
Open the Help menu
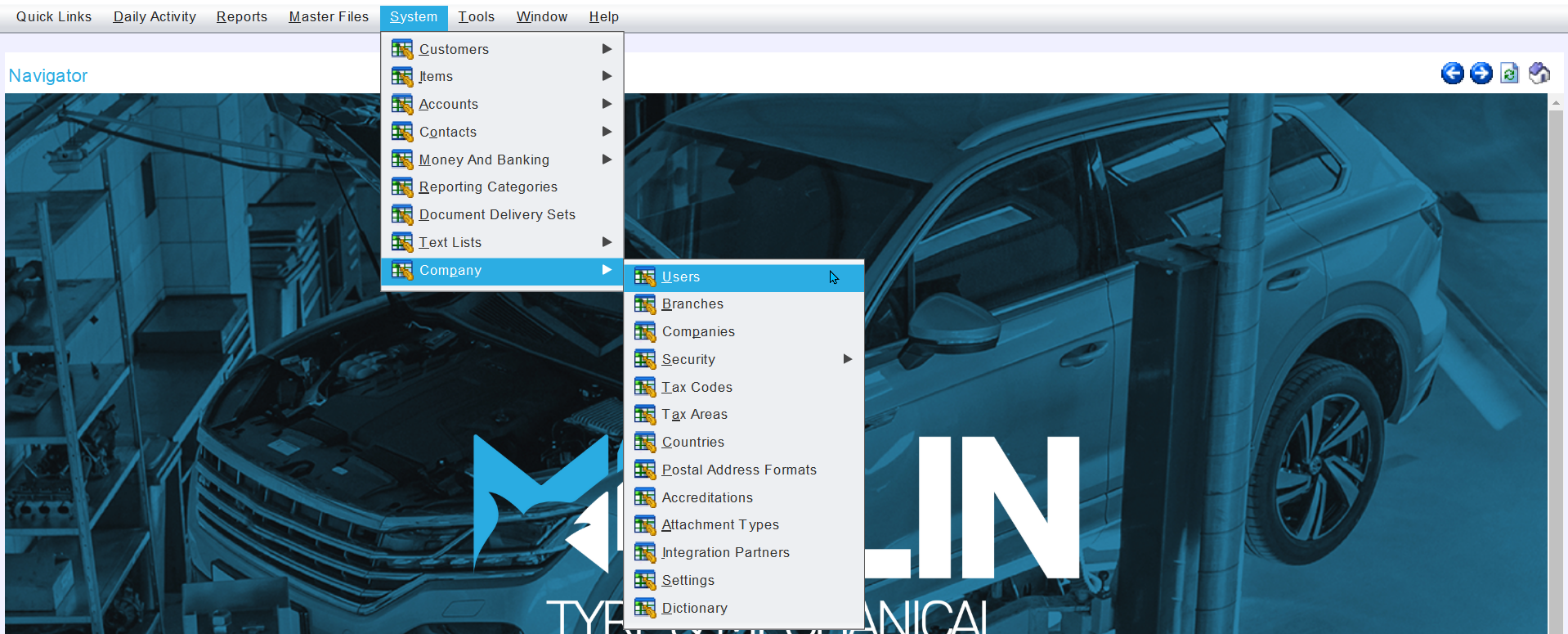pos(604,16)
